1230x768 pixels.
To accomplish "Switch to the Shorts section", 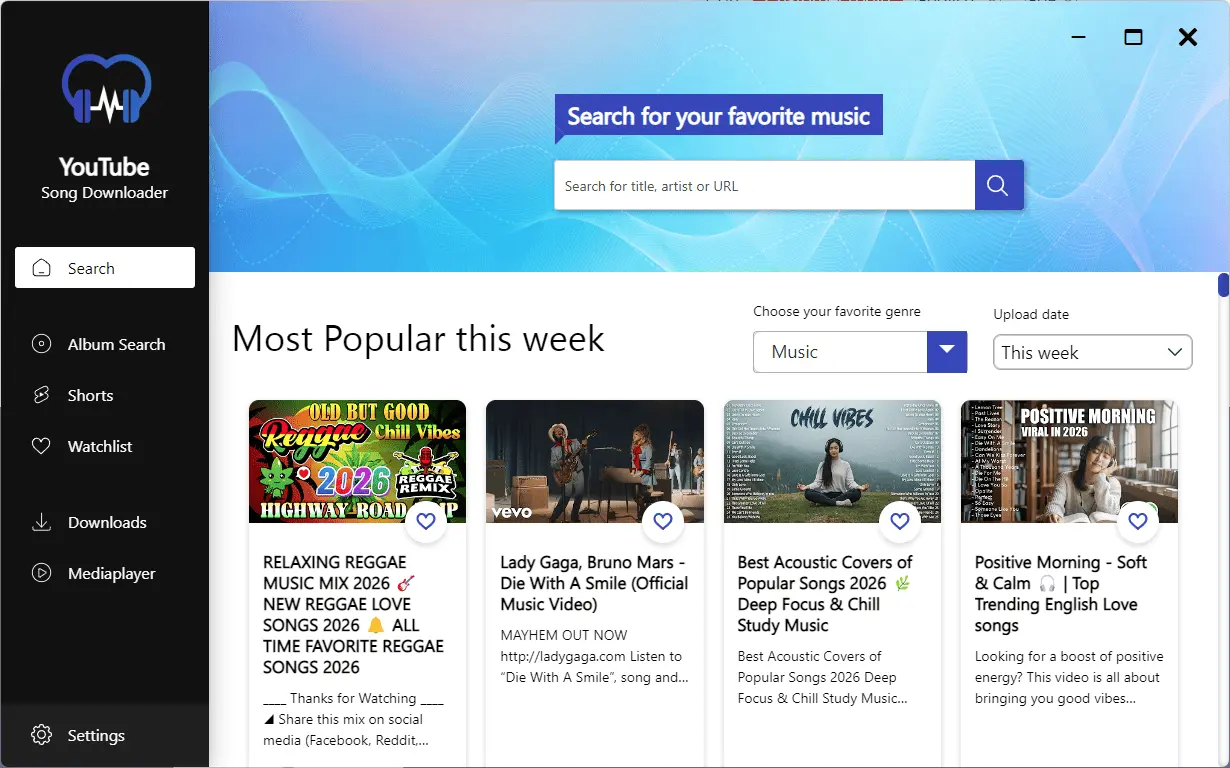I will click(105, 395).
